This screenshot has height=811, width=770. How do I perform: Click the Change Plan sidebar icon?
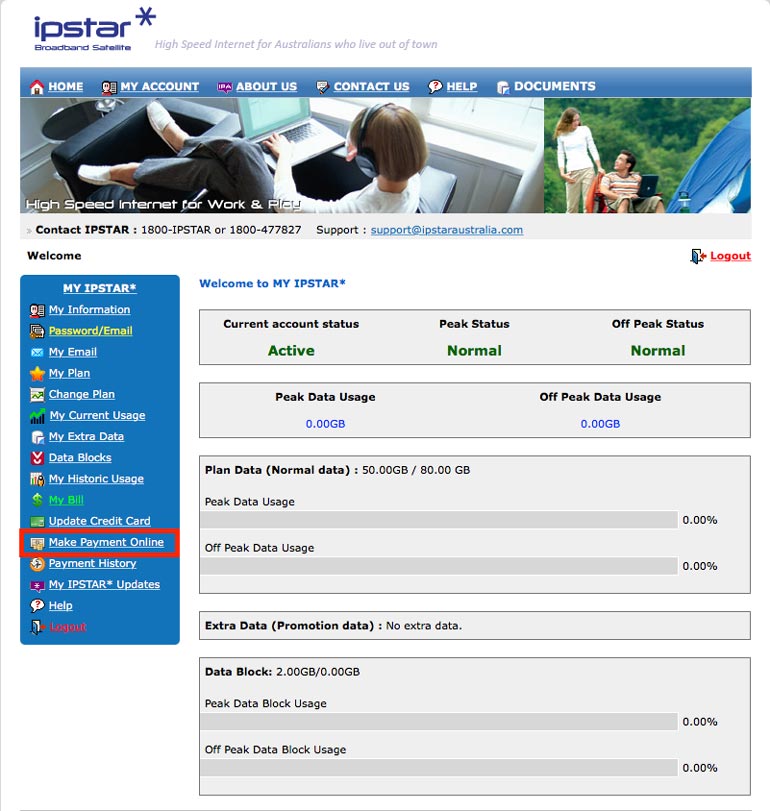click(37, 395)
